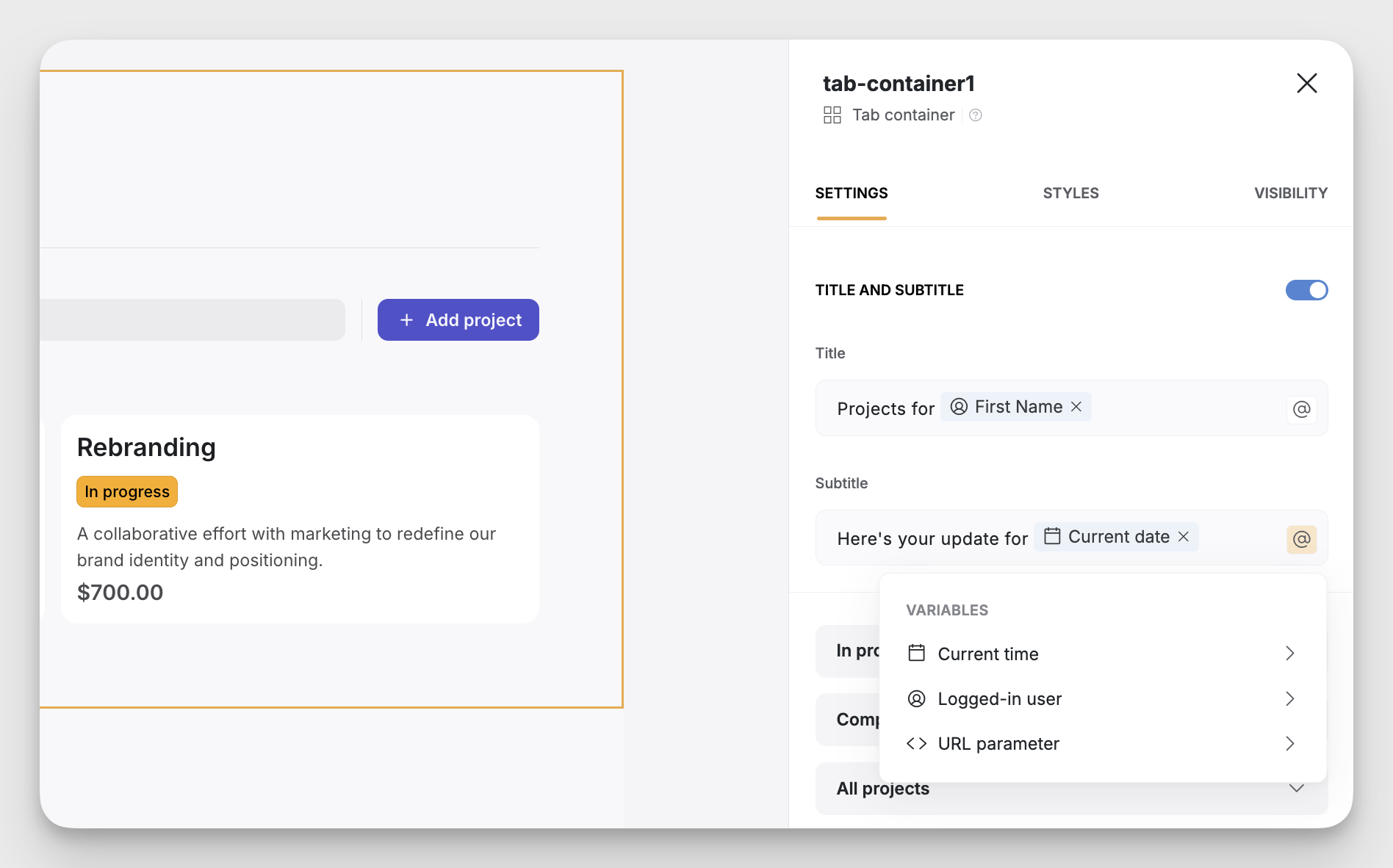Click the Title input field
Image resolution: width=1393 pixels, height=868 pixels.
[1071, 408]
